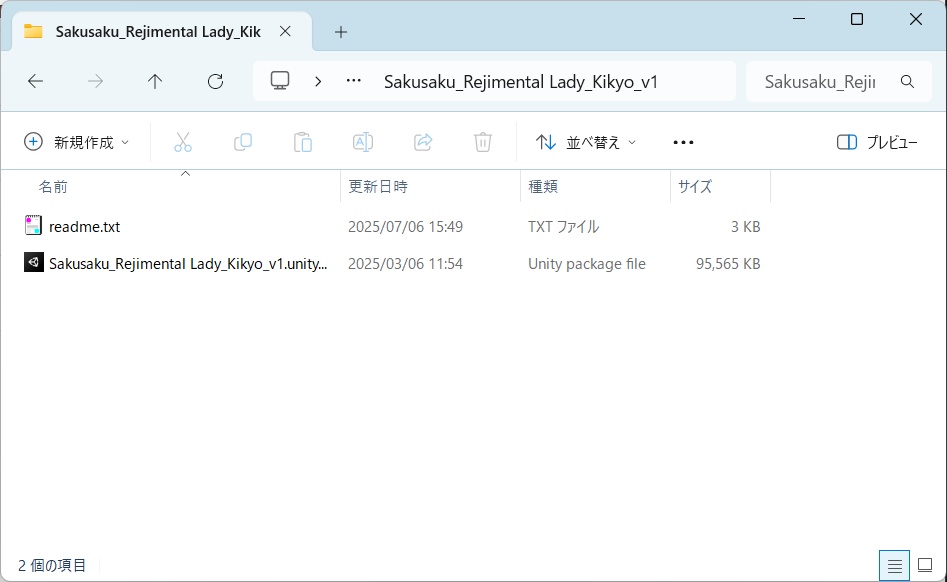The image size is (947, 582).
Task: Select the Sakusaku_Rejimental Lady_Kik tab
Action: tap(158, 32)
